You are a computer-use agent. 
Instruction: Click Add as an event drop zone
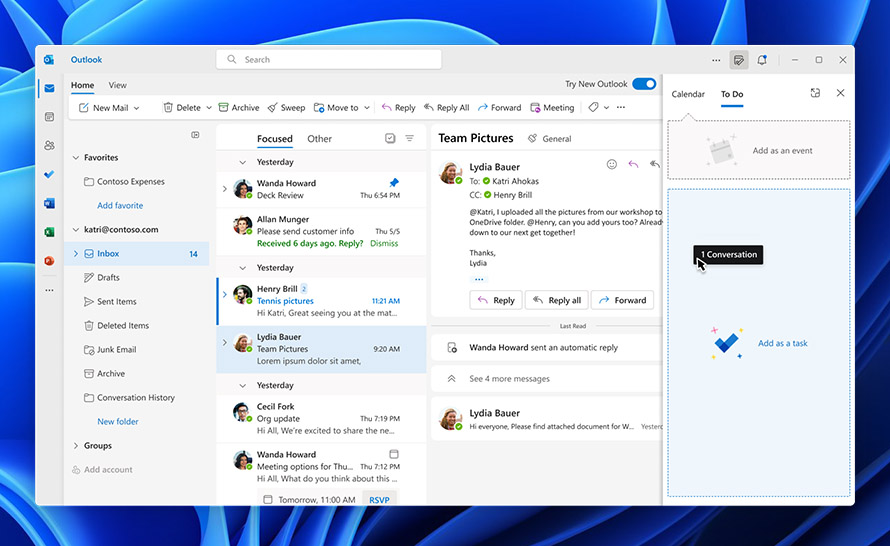(759, 150)
